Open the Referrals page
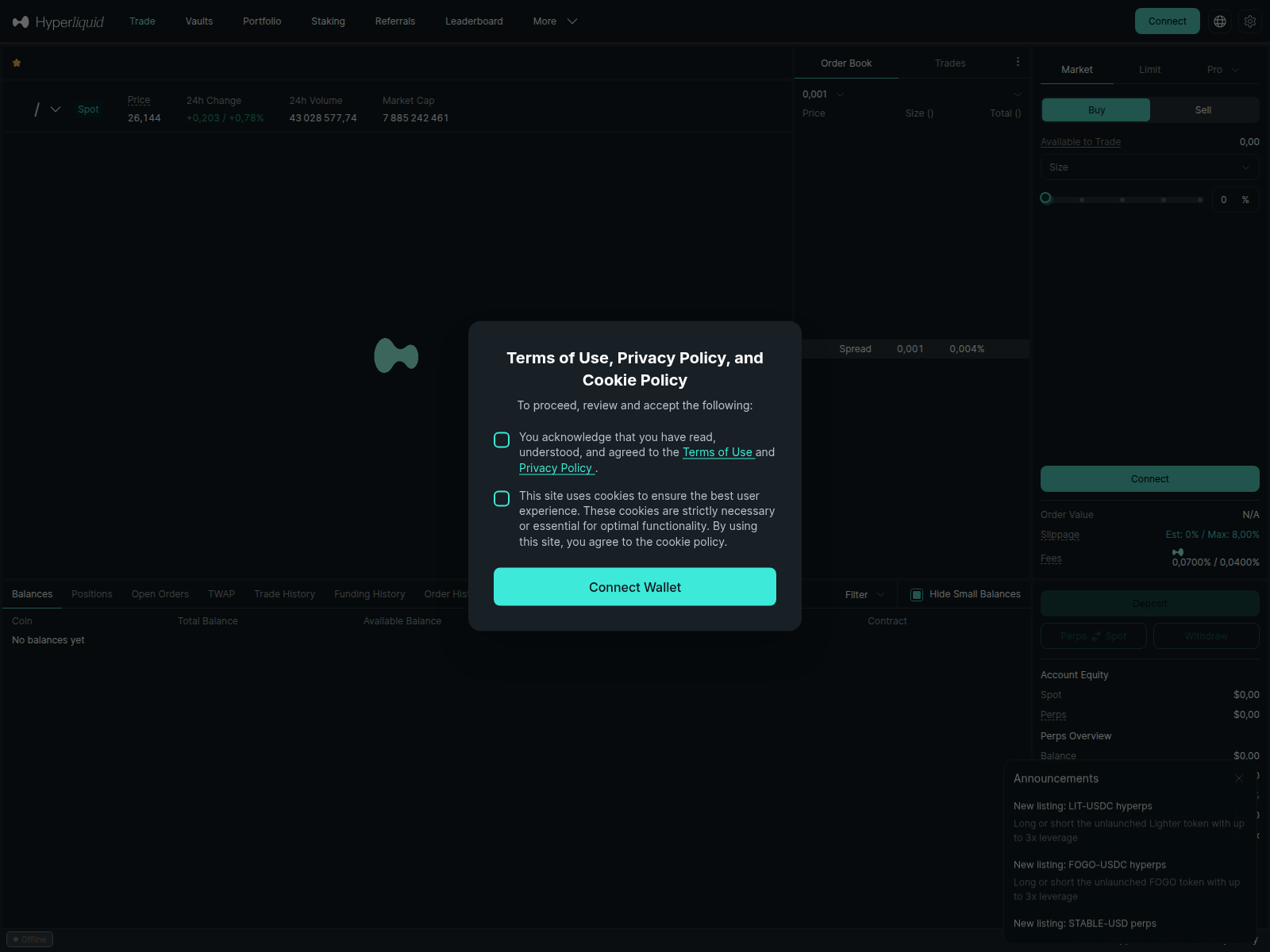The width and height of the screenshot is (1270, 952). click(395, 21)
